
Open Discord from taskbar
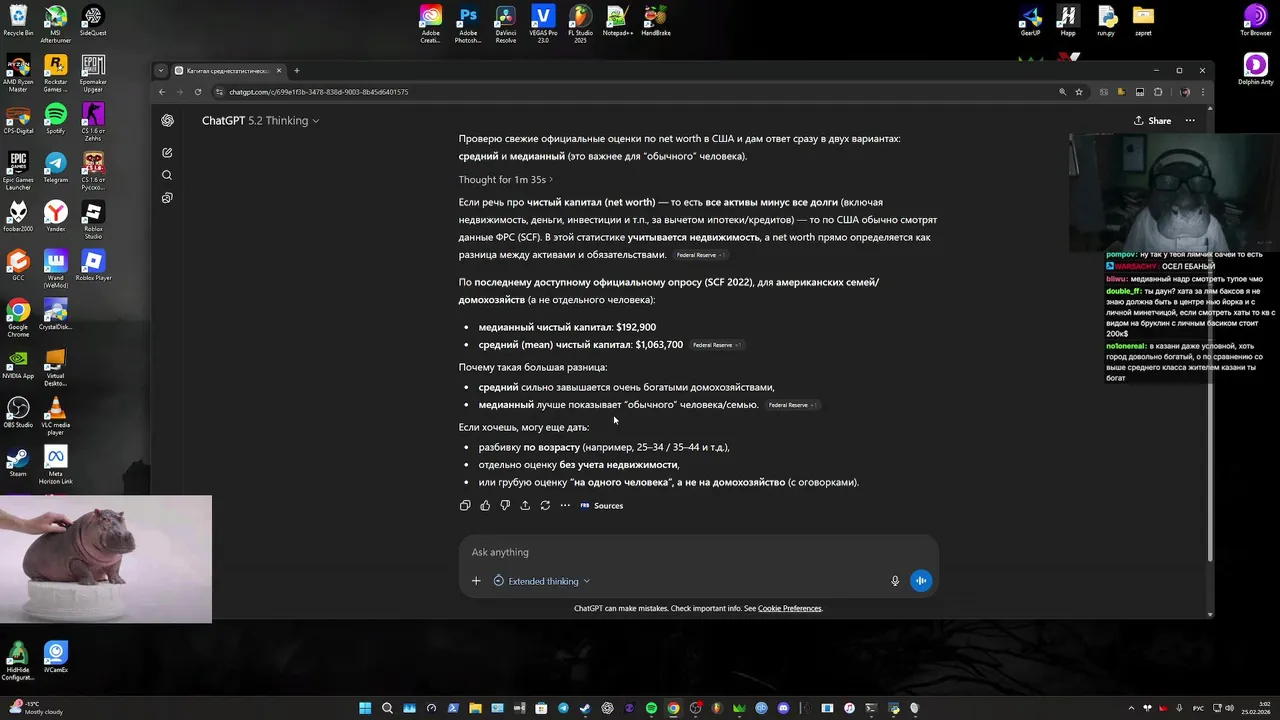783,708
